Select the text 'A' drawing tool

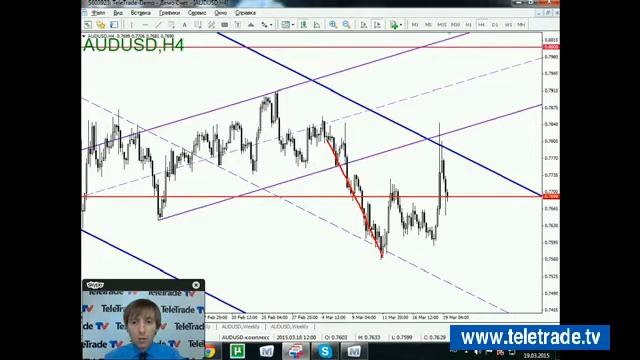click(184, 25)
